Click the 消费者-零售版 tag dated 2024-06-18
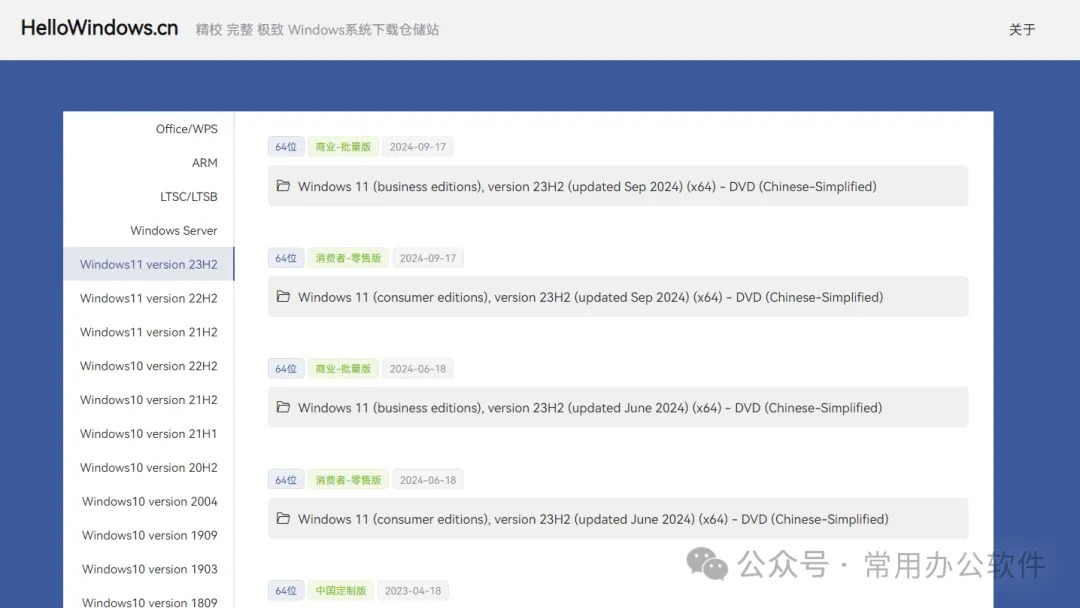The image size is (1080, 608). pyautogui.click(x=348, y=480)
